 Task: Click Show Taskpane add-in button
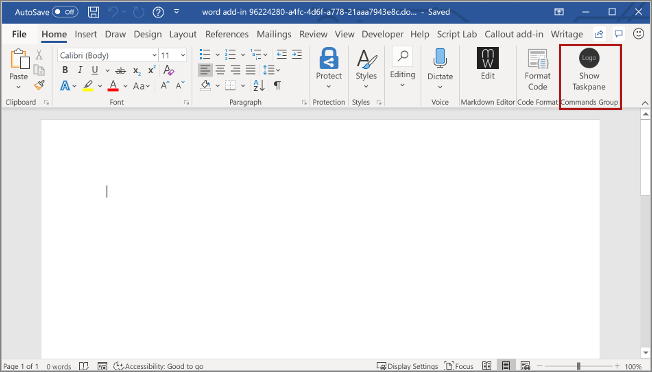[589, 69]
